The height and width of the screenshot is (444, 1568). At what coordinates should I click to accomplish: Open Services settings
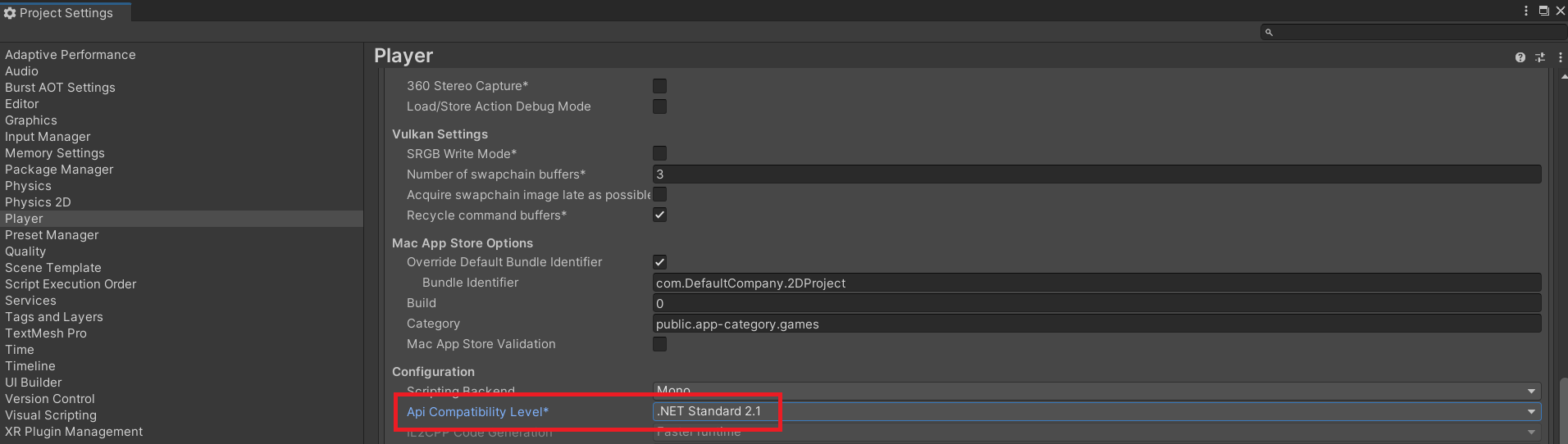coord(30,301)
